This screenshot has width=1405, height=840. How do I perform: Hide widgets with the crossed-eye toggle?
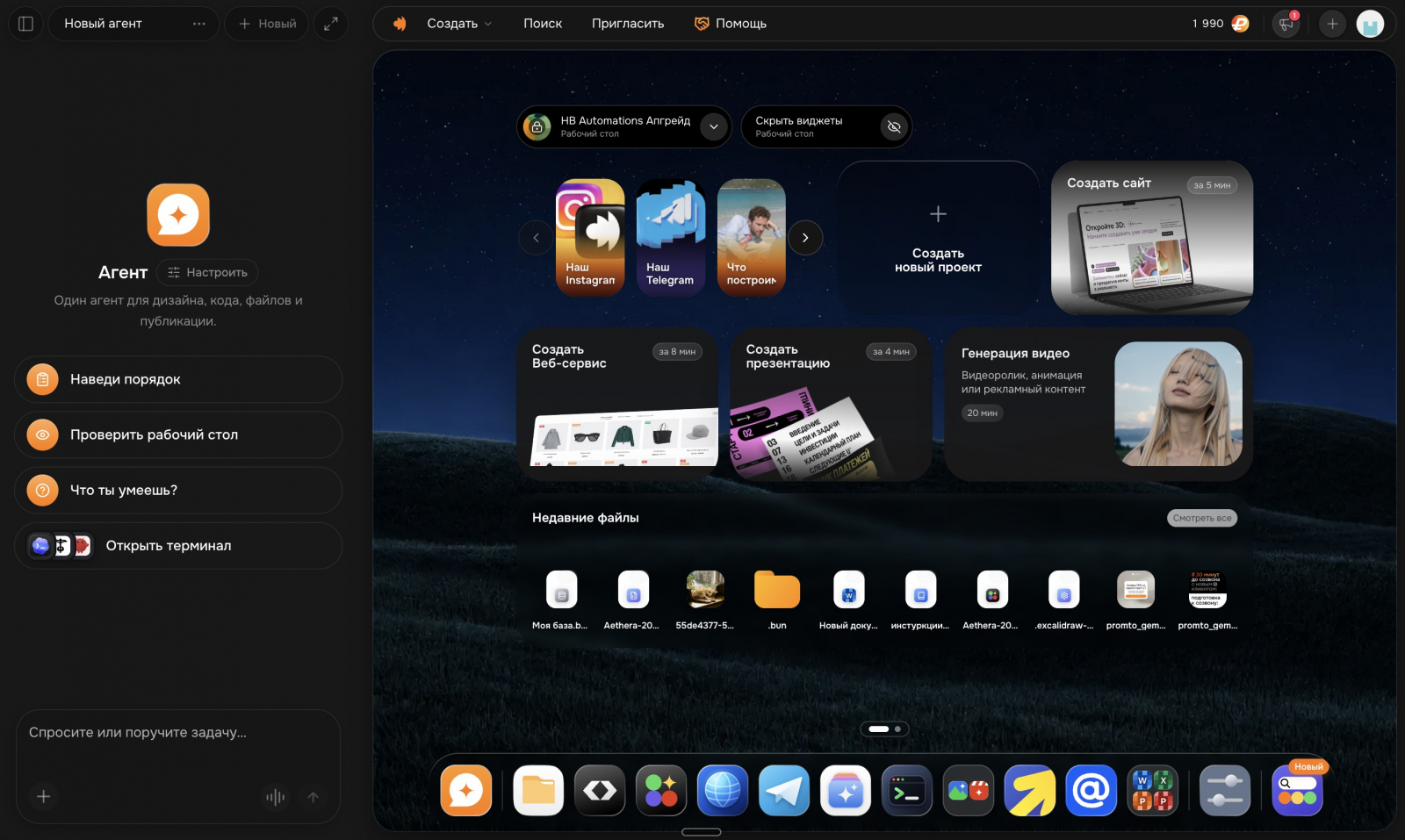pos(894,127)
